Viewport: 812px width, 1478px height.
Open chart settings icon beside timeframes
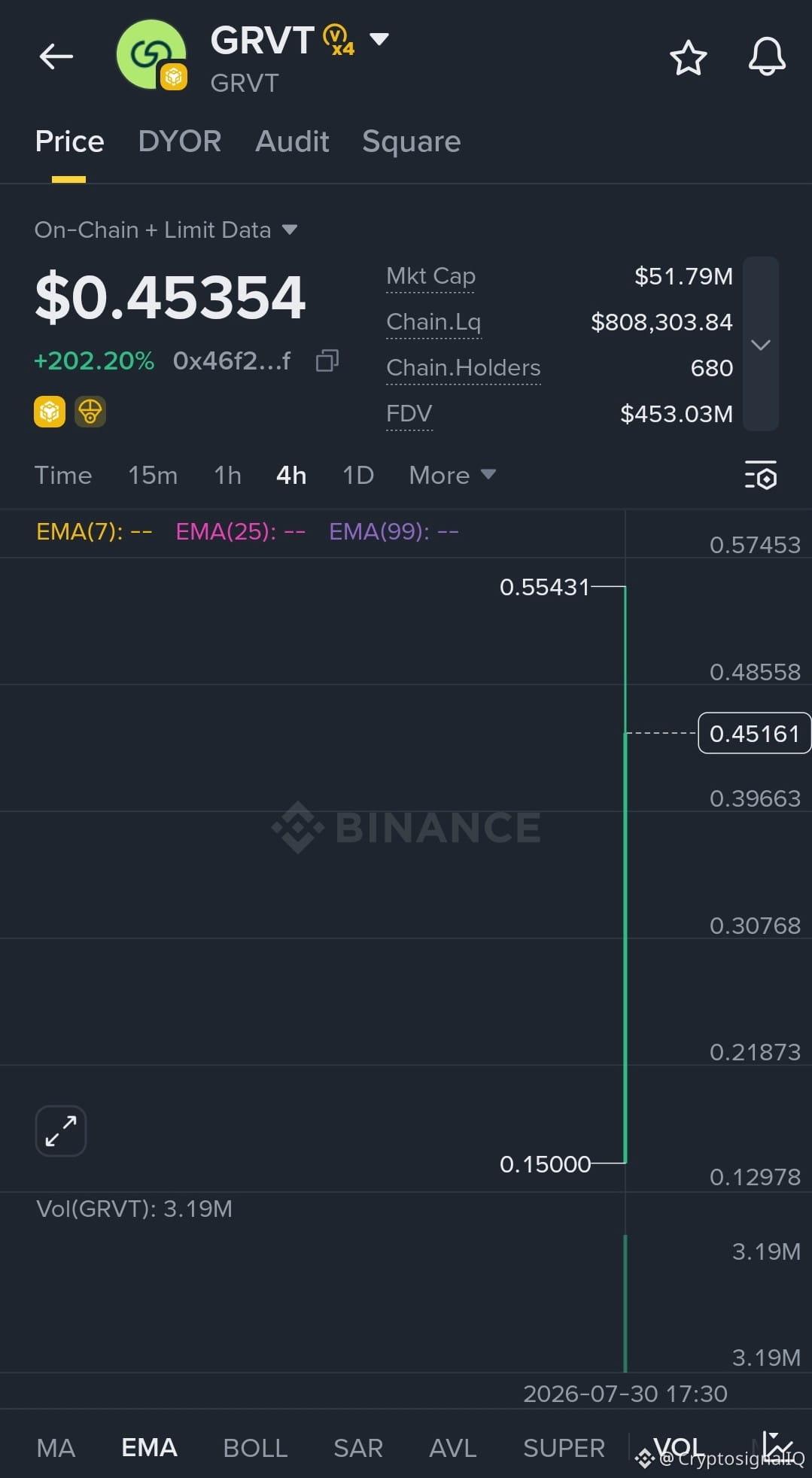pos(761,475)
